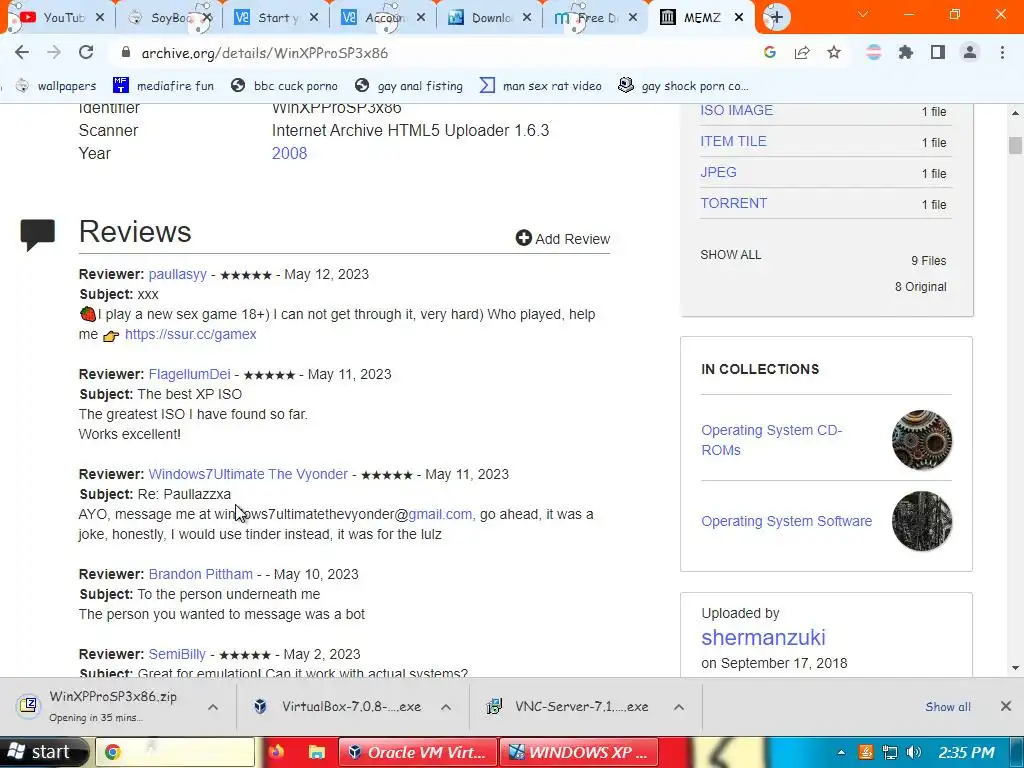Show hidden system tray icons
Screen dimensions: 1024x768
pyautogui.click(x=841, y=752)
